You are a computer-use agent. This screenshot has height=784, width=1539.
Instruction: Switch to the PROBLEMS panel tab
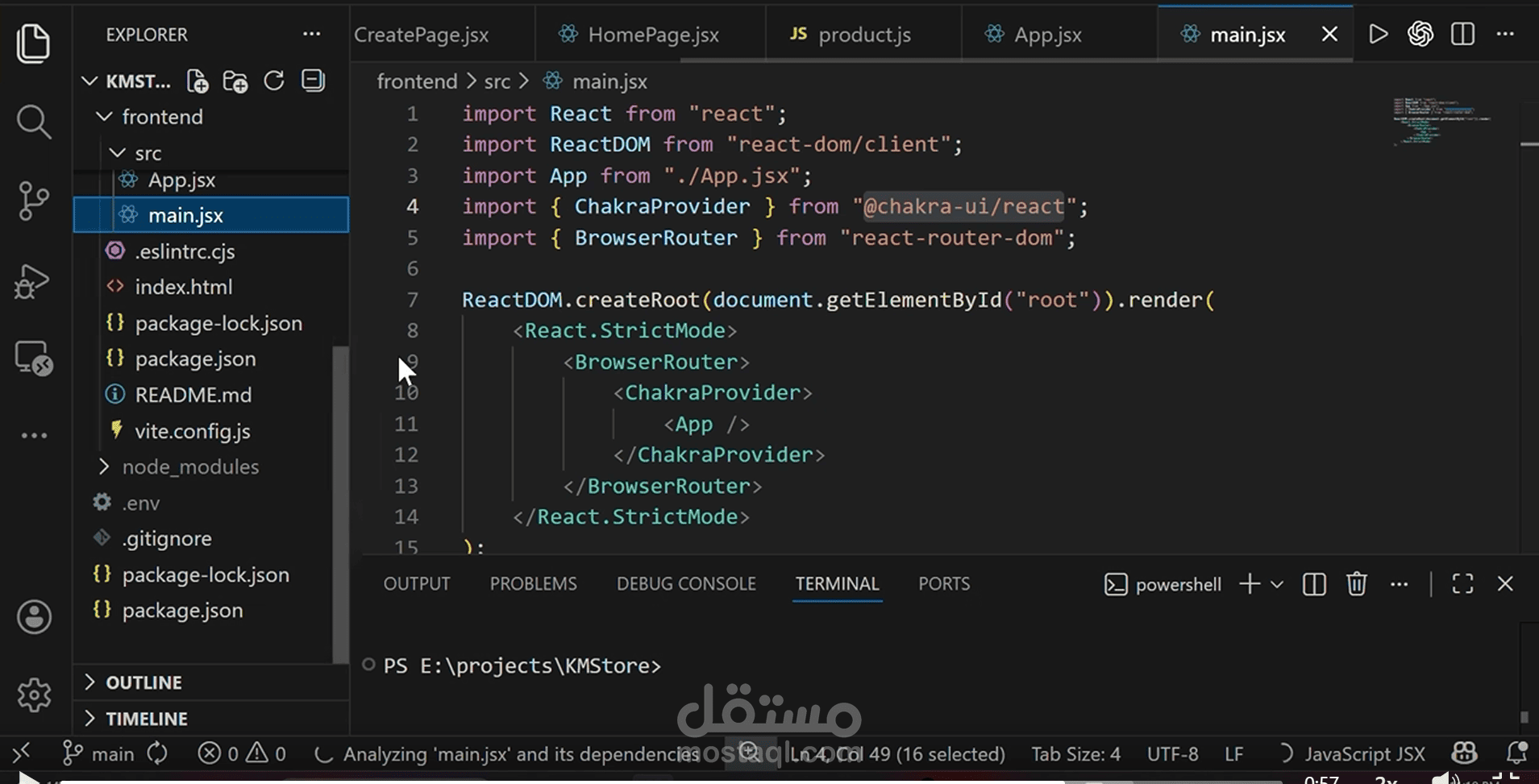pyautogui.click(x=533, y=584)
